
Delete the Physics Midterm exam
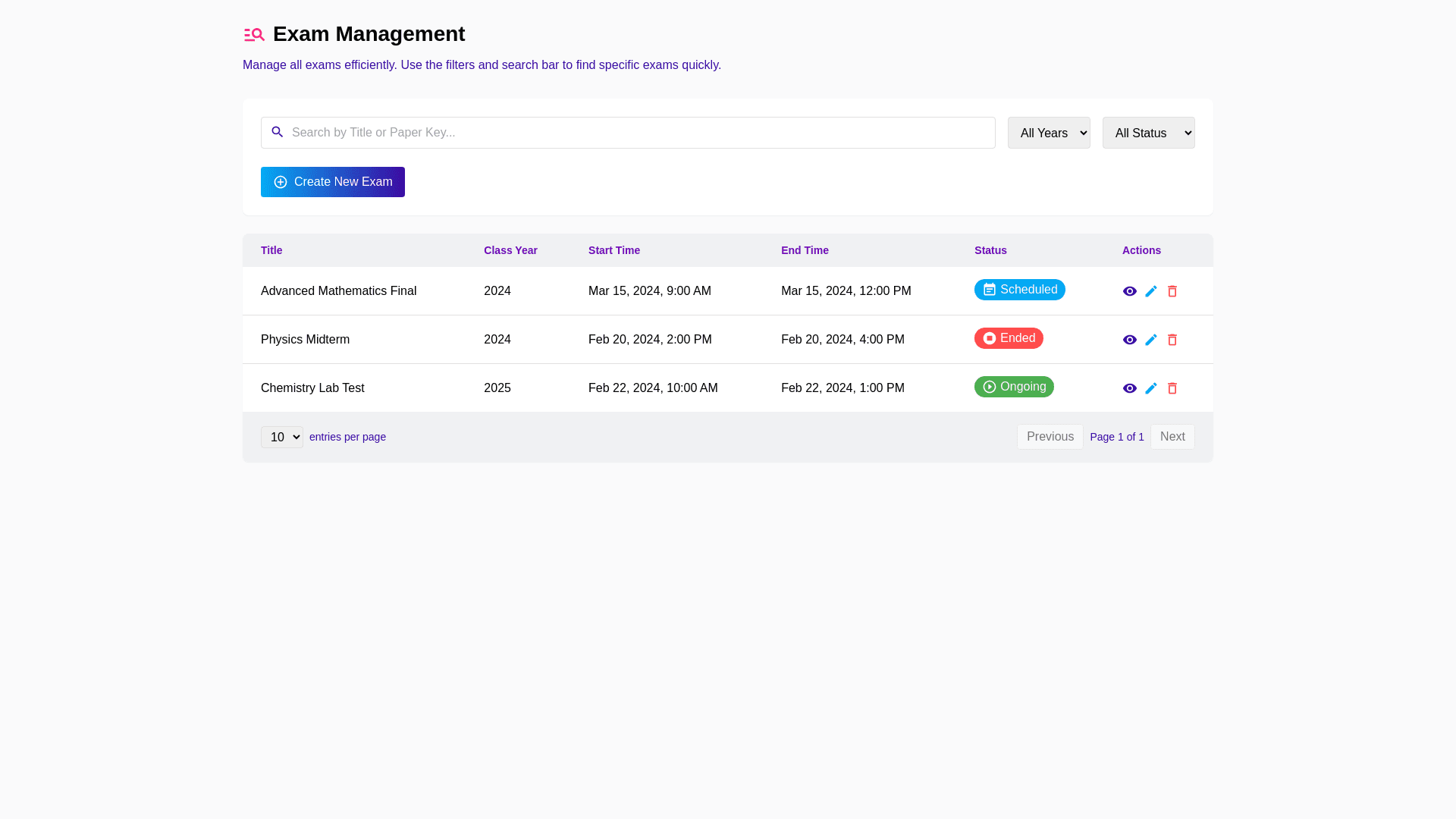pyautogui.click(x=1172, y=340)
